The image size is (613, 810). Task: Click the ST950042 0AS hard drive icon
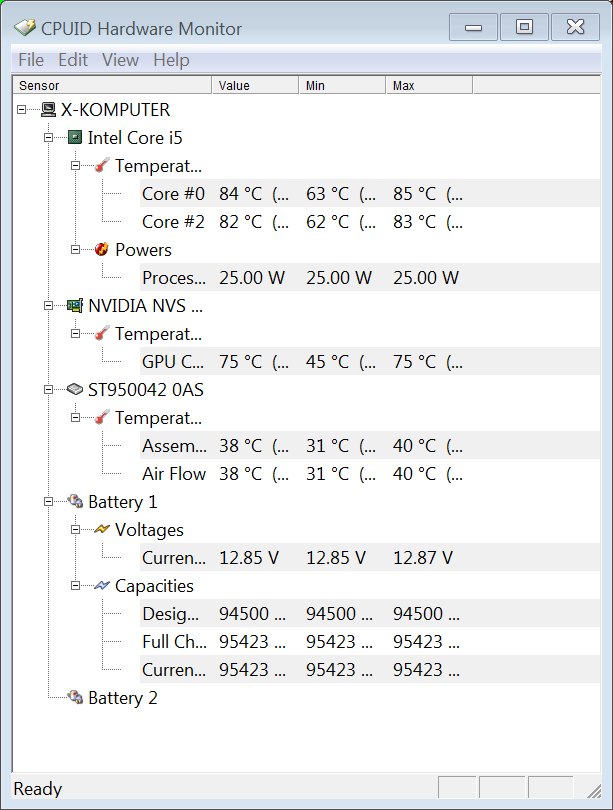[75, 390]
